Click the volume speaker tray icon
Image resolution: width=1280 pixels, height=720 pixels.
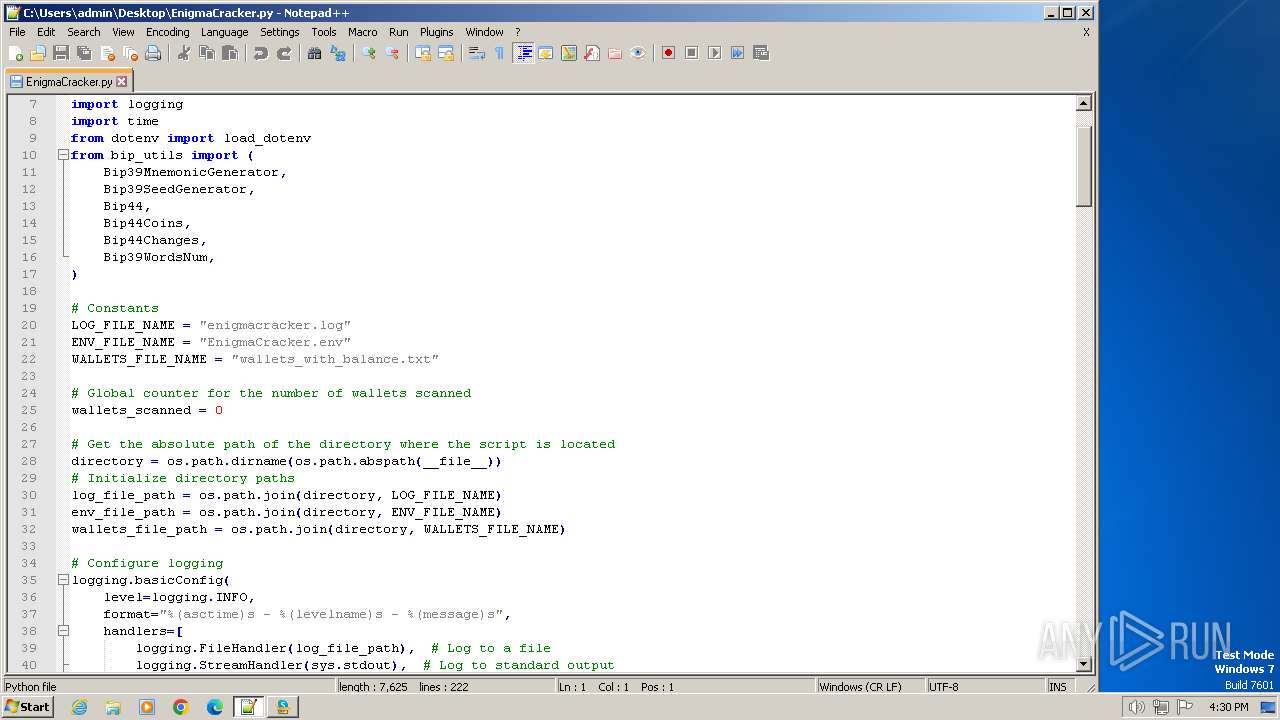click(1136, 707)
